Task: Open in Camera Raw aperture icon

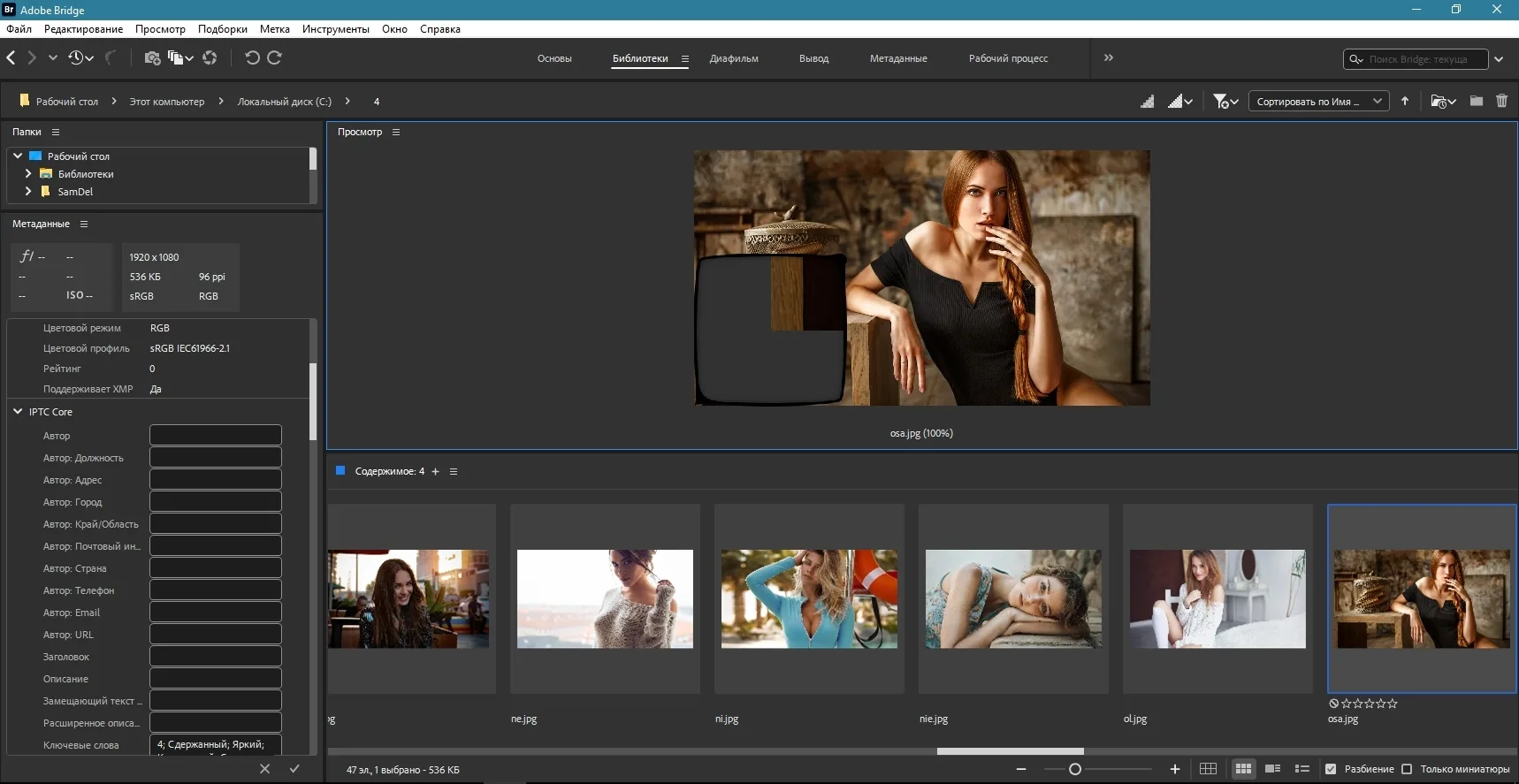Action: [210, 58]
